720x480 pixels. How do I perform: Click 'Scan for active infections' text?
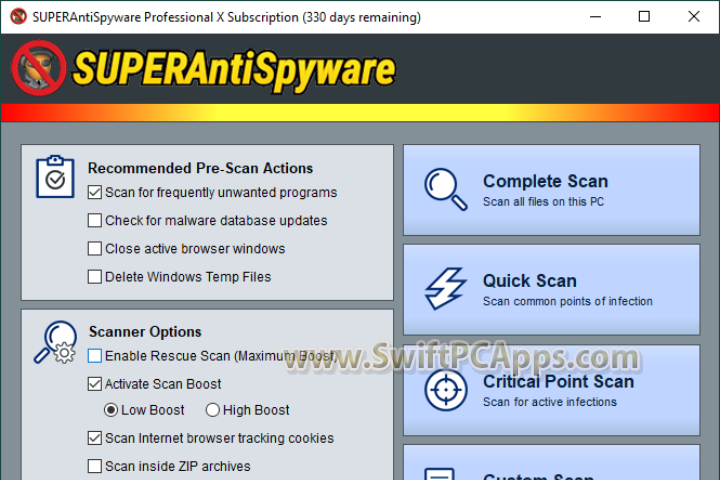(x=550, y=402)
